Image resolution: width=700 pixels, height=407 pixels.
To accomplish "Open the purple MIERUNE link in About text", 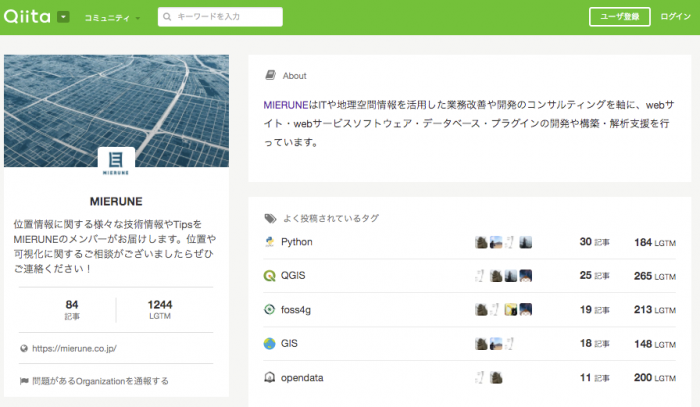I will pos(286,105).
